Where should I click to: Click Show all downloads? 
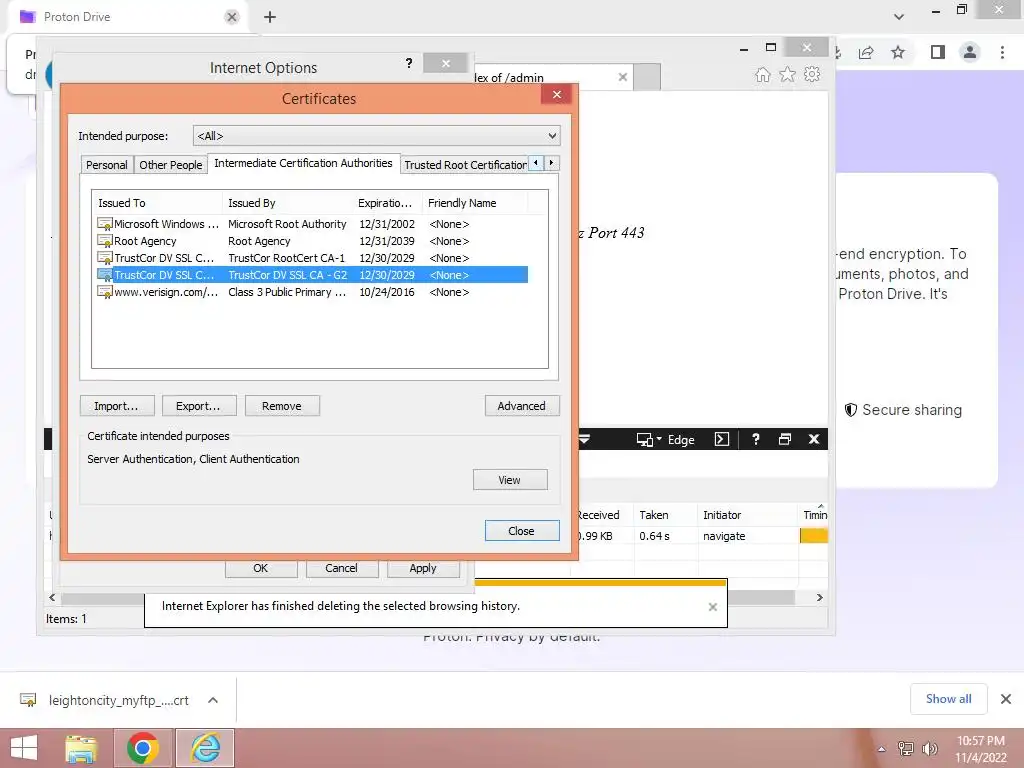tap(948, 699)
